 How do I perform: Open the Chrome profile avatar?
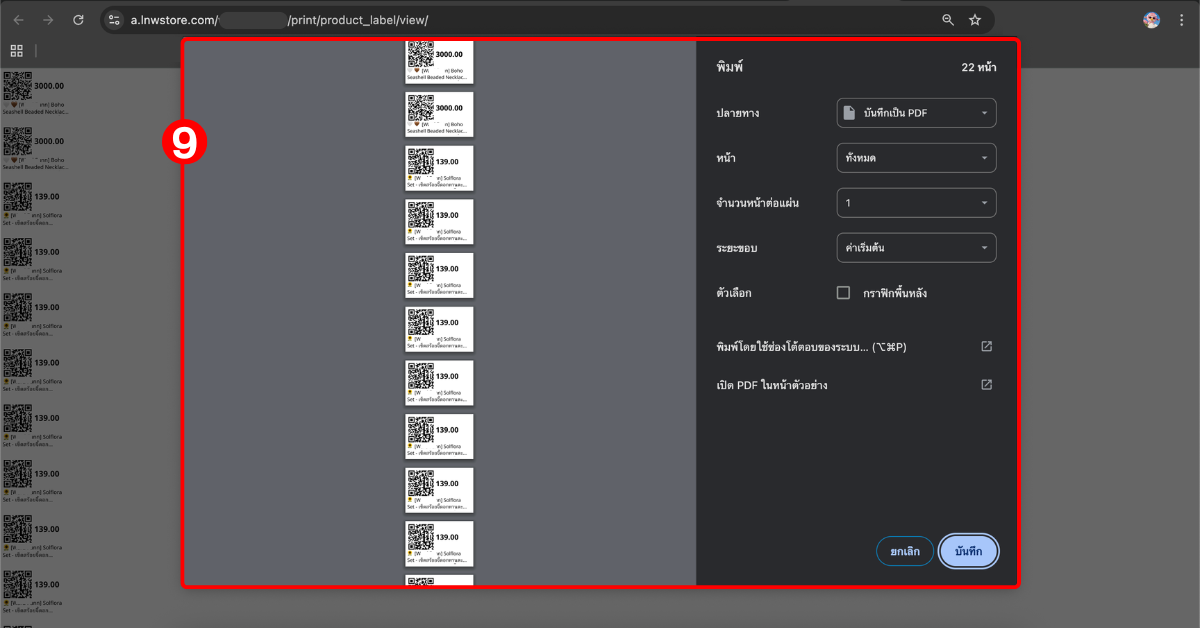pyautogui.click(x=1152, y=20)
